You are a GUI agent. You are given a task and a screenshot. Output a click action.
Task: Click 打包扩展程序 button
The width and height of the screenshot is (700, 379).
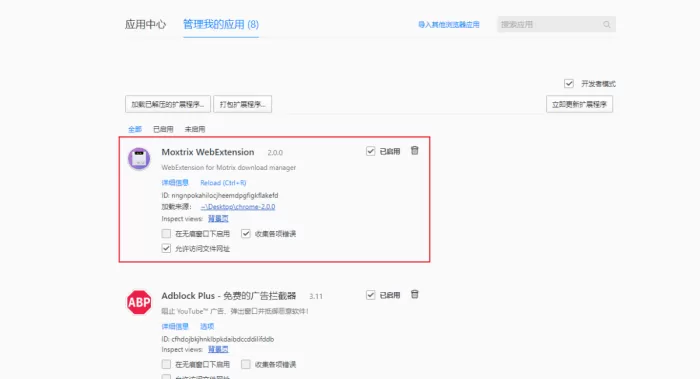click(242, 104)
